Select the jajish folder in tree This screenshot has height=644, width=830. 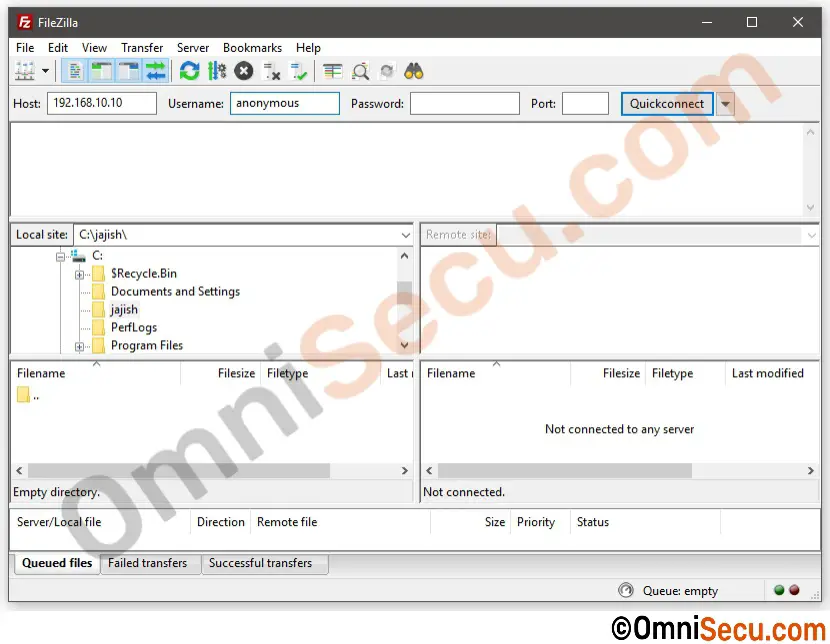point(124,310)
